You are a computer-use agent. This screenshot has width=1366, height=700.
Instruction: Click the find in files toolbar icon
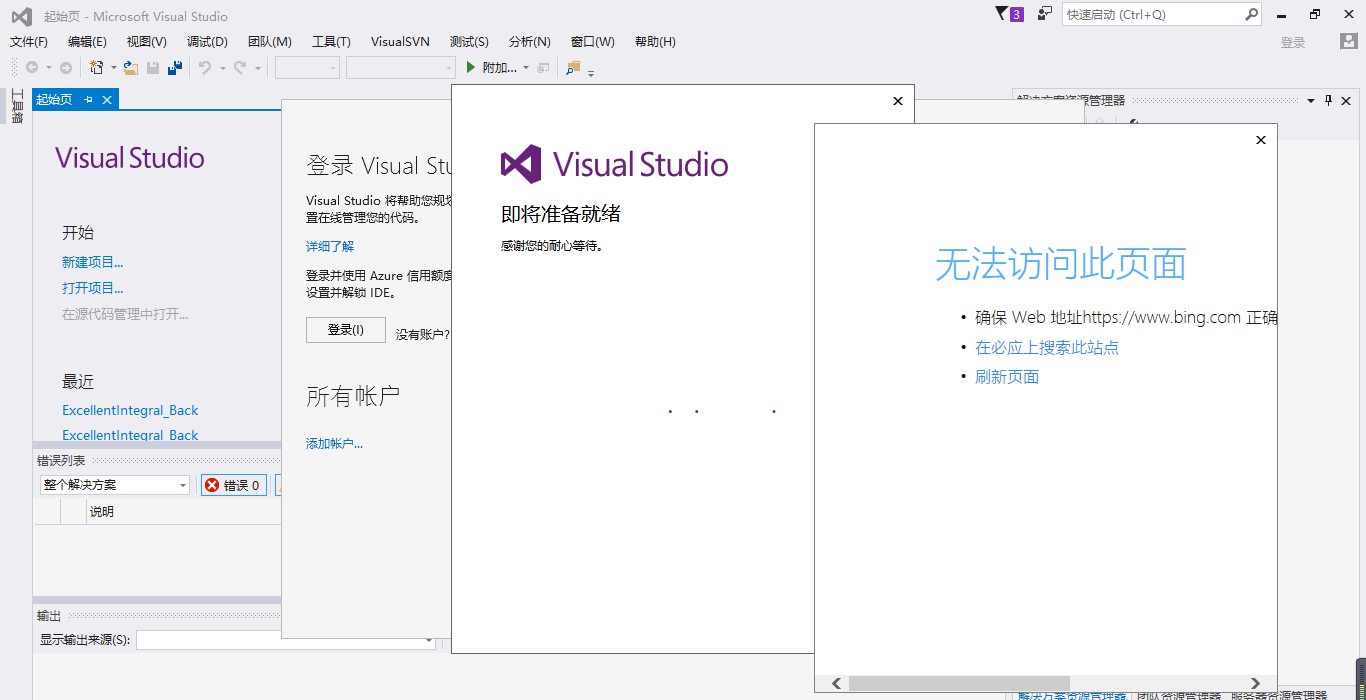[x=573, y=68]
